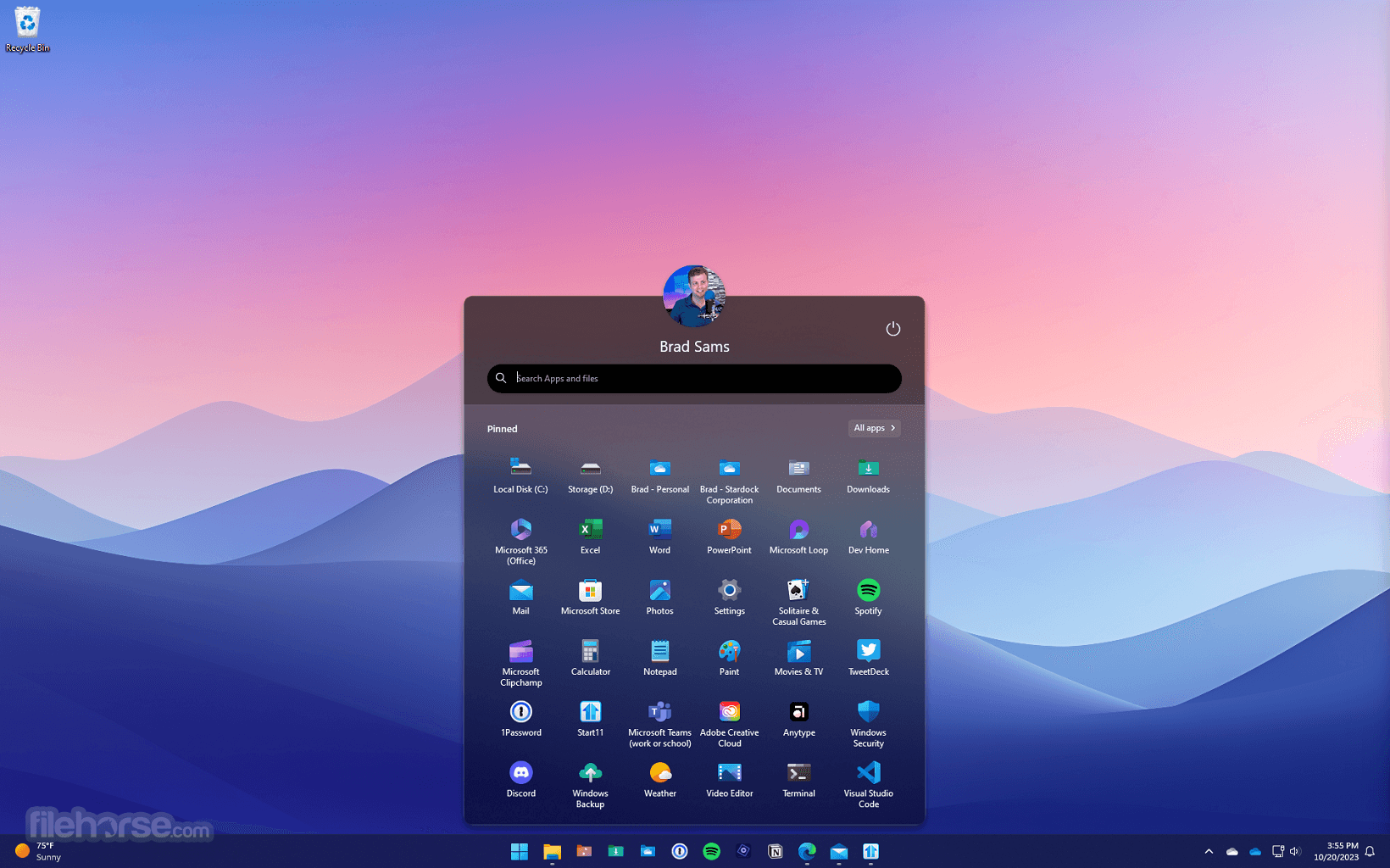The height and width of the screenshot is (868, 1390).
Task: Open 1Password from the taskbar
Action: pos(680,851)
